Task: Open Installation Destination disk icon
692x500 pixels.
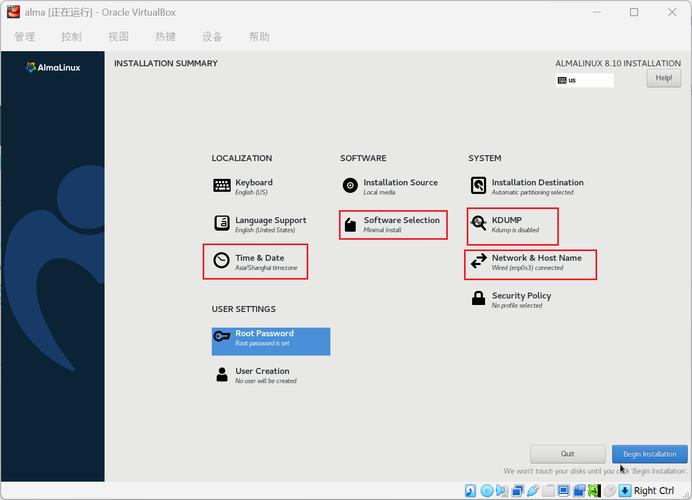Action: pos(478,185)
